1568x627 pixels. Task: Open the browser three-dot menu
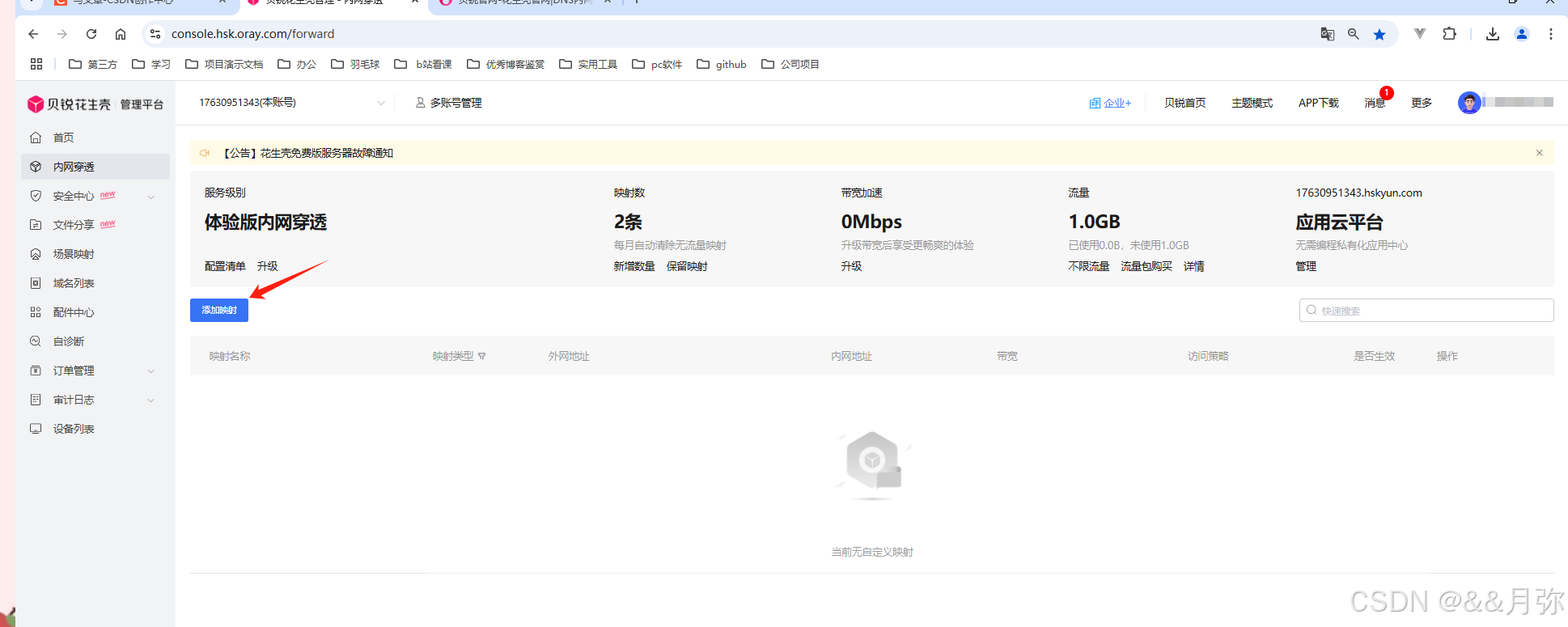pyautogui.click(x=1550, y=34)
